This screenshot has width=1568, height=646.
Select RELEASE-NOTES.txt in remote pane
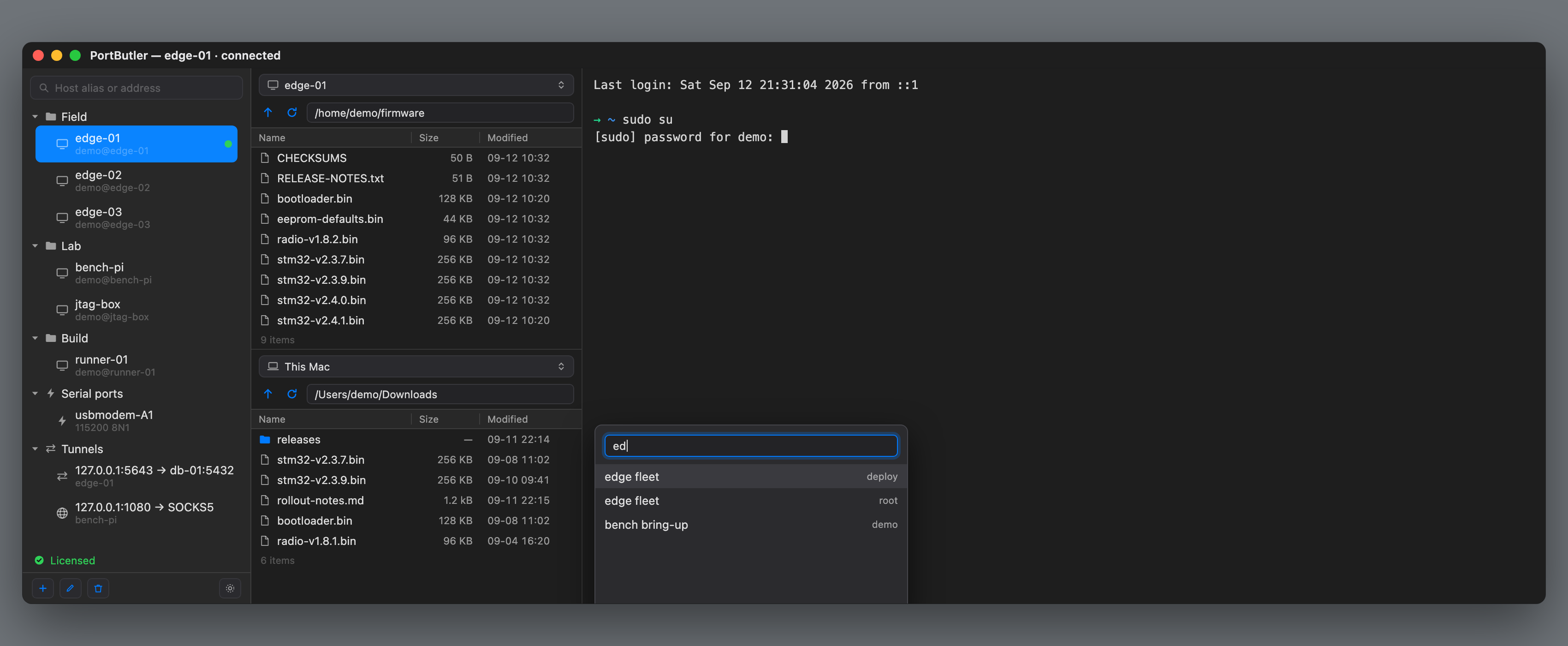(x=416, y=178)
